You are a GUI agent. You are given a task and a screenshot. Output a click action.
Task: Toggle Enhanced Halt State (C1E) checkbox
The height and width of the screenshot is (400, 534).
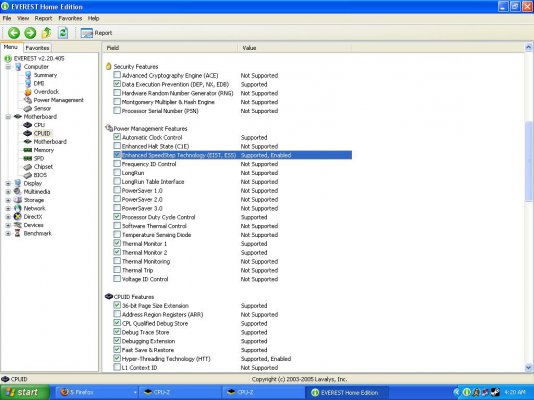117,146
